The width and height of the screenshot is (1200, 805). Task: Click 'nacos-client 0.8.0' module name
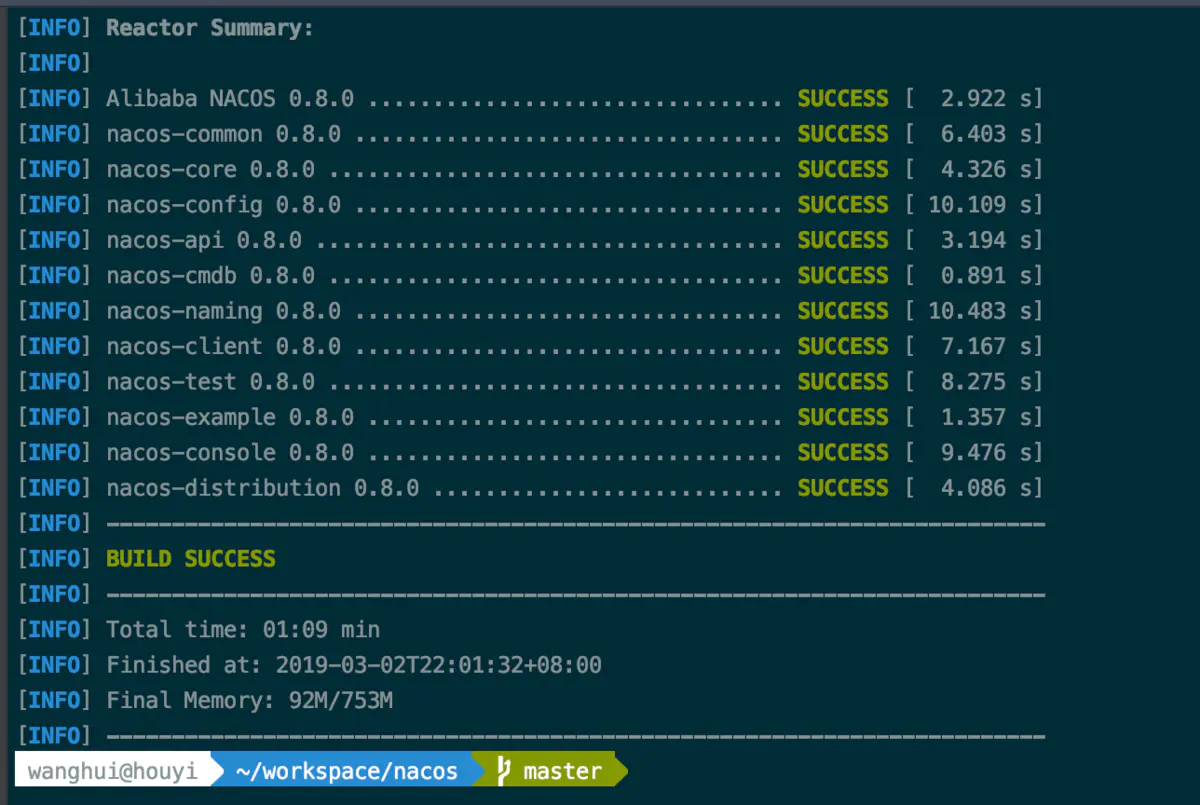click(224, 347)
